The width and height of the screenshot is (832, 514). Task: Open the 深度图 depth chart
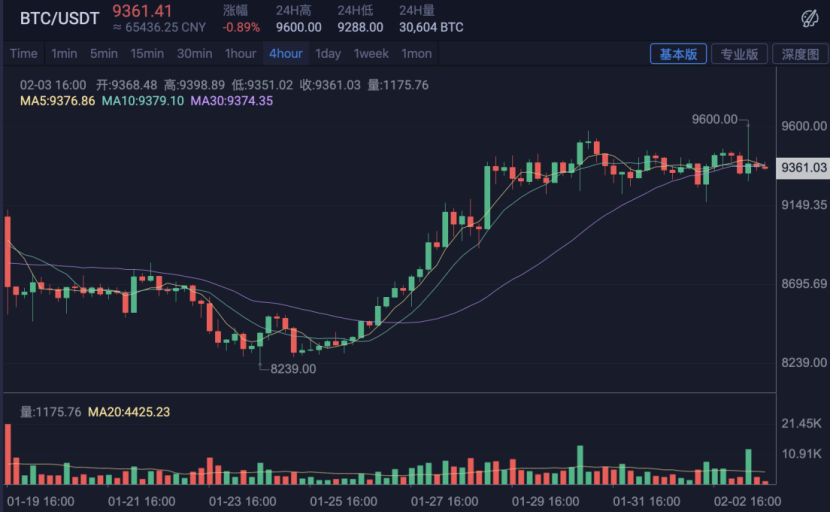800,54
